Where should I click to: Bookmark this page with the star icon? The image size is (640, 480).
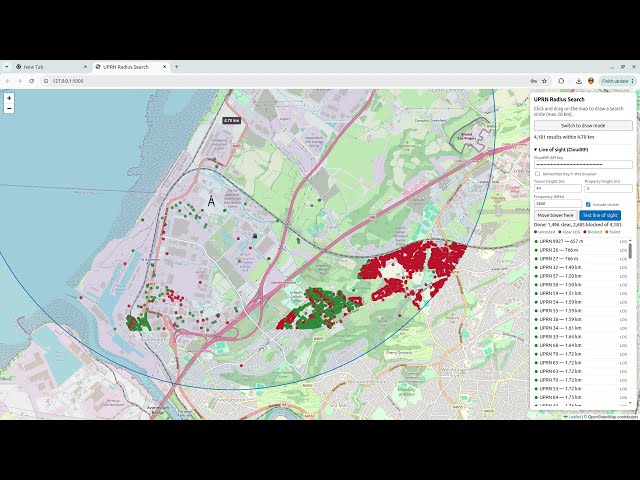click(544, 81)
